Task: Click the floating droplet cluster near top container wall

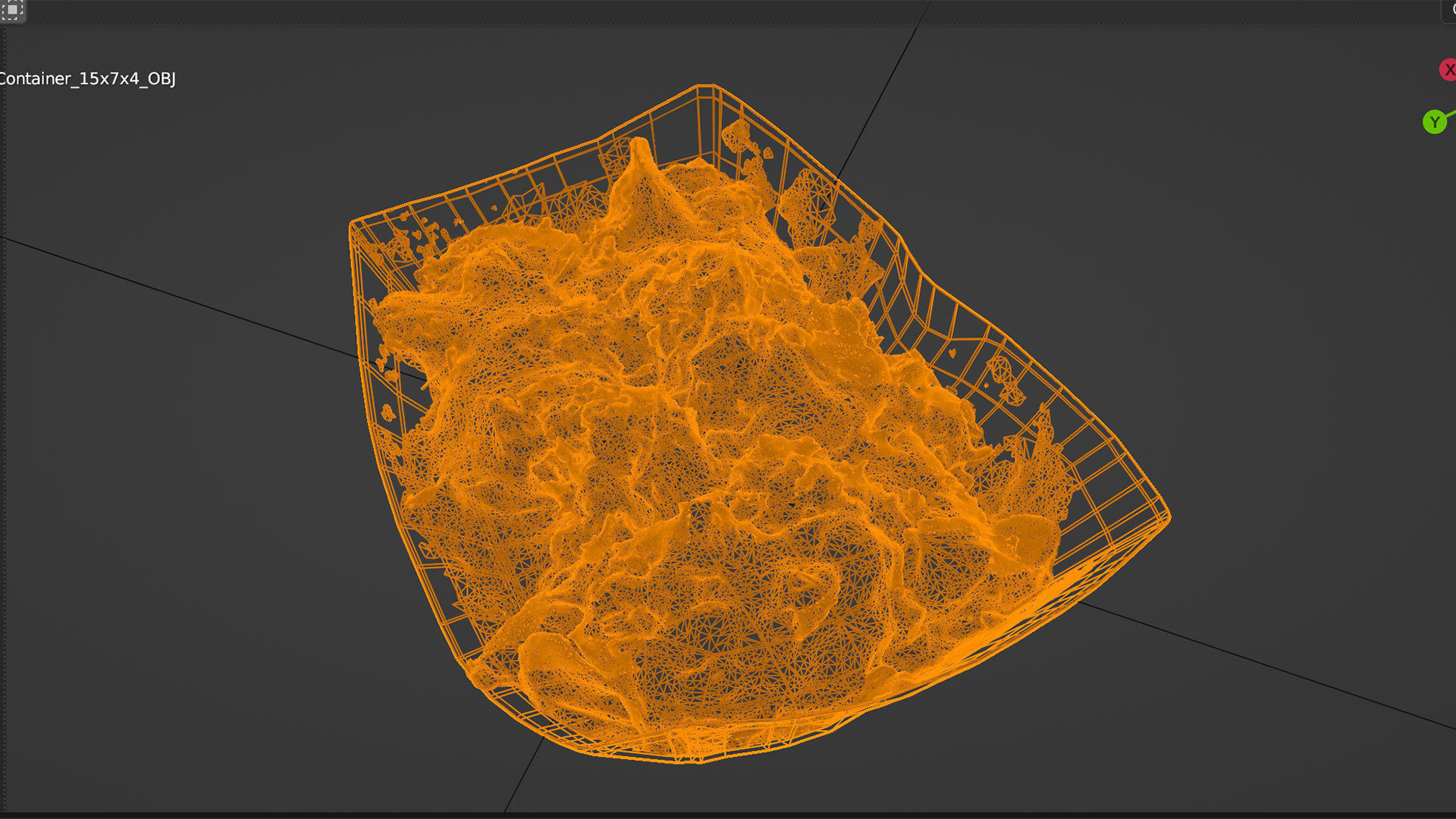Action: [737, 136]
